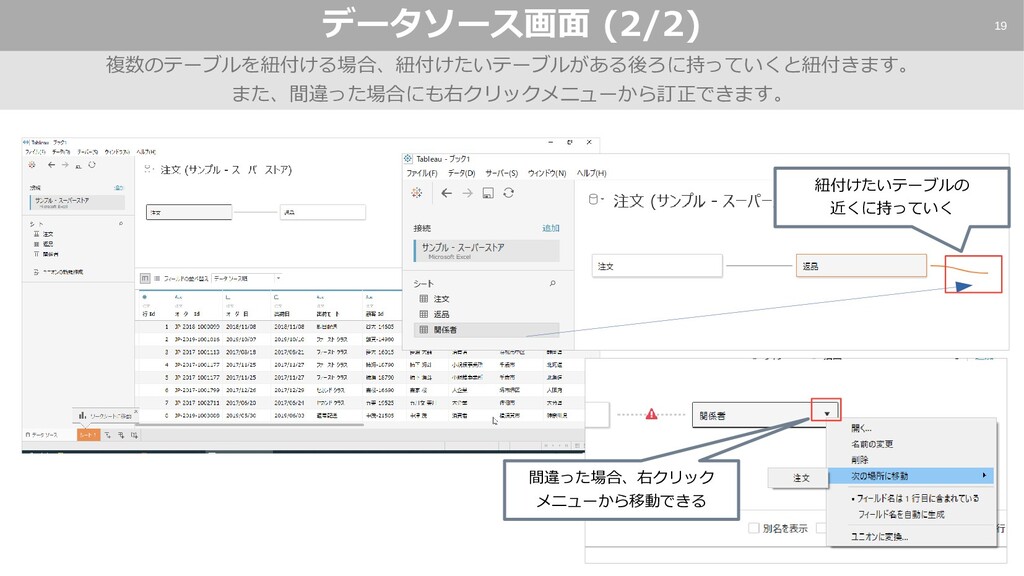Click the 追加 link beside 接続 in the front window

[x=551, y=228]
